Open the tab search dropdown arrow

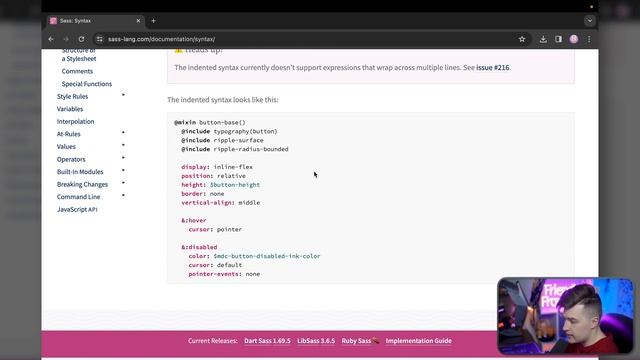coord(589,20)
